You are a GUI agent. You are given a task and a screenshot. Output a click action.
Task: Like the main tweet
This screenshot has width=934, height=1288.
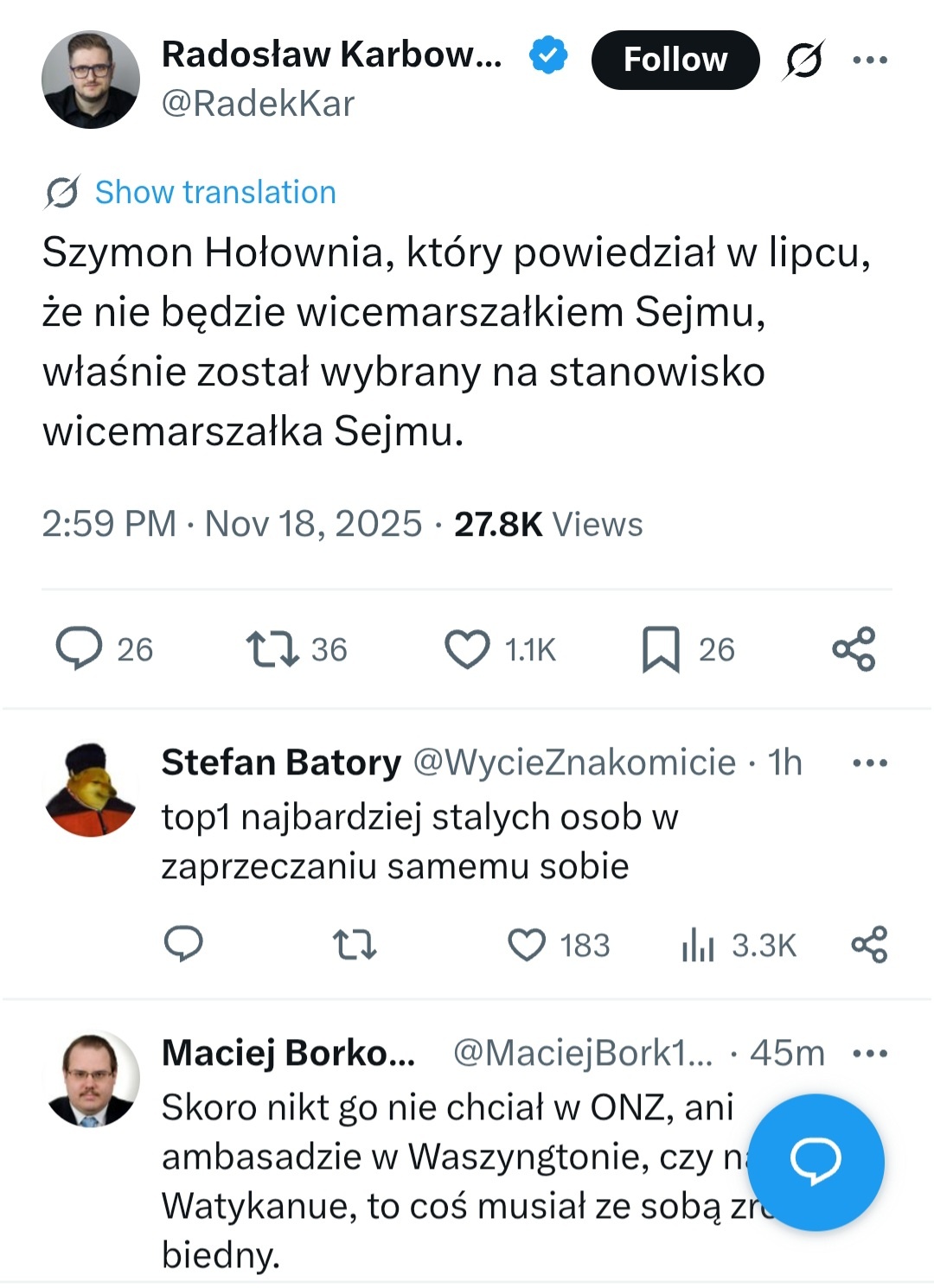tap(470, 650)
